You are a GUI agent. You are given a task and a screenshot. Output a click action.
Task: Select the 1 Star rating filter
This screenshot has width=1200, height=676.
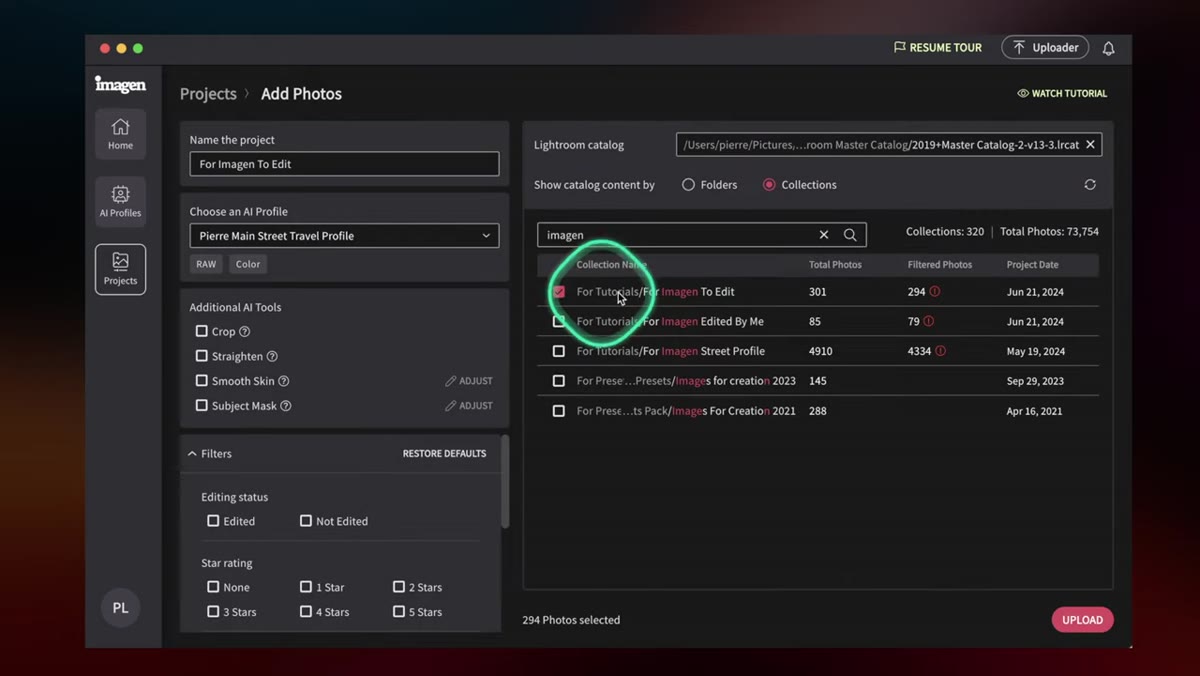point(306,587)
